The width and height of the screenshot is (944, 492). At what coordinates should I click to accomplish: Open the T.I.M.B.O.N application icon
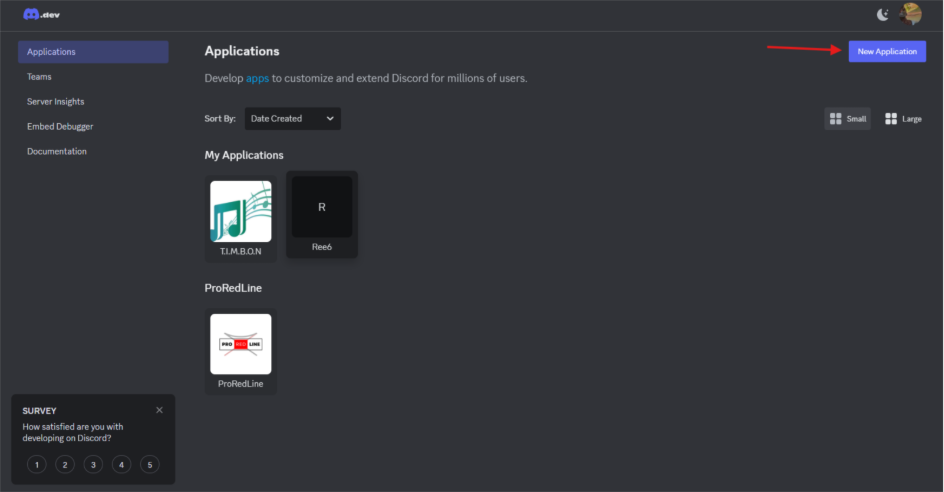click(x=241, y=211)
